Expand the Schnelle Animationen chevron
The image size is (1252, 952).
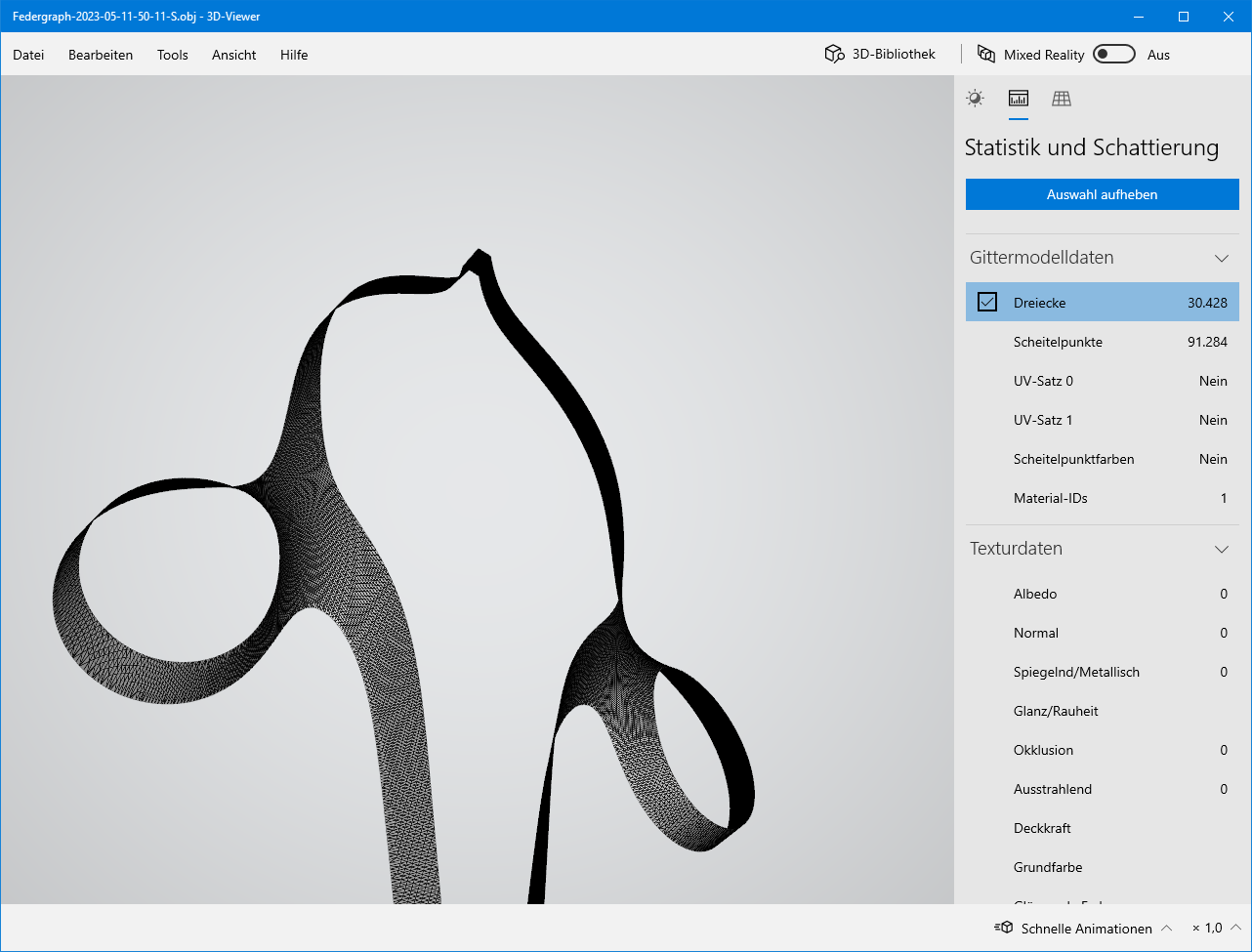tap(1166, 928)
